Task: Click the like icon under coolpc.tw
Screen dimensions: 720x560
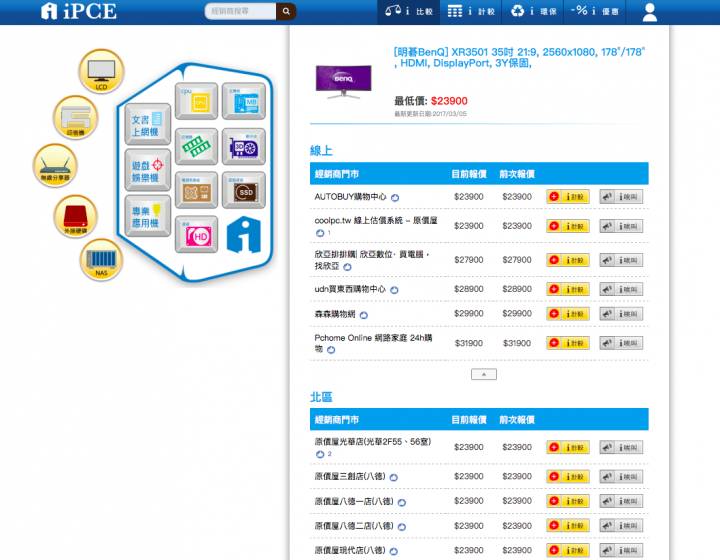Action: tap(320, 233)
